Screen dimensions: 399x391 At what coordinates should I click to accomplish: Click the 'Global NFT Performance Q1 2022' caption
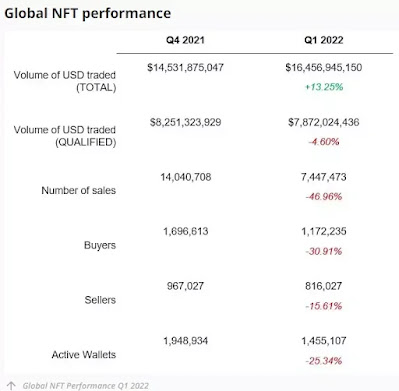pos(86,386)
